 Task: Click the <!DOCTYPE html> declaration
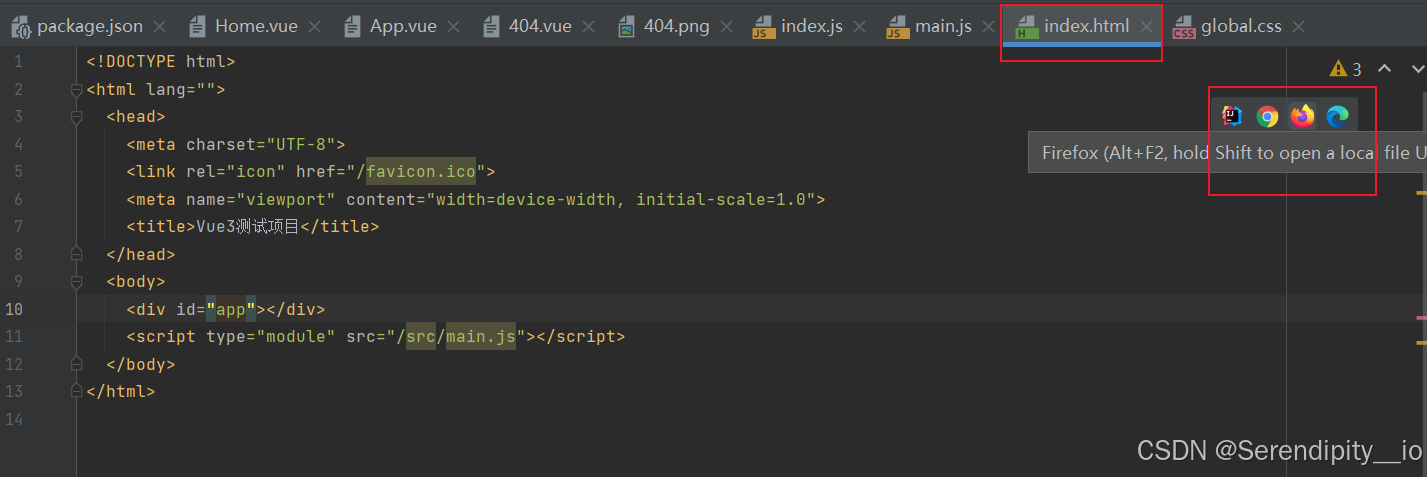pyautogui.click(x=161, y=62)
